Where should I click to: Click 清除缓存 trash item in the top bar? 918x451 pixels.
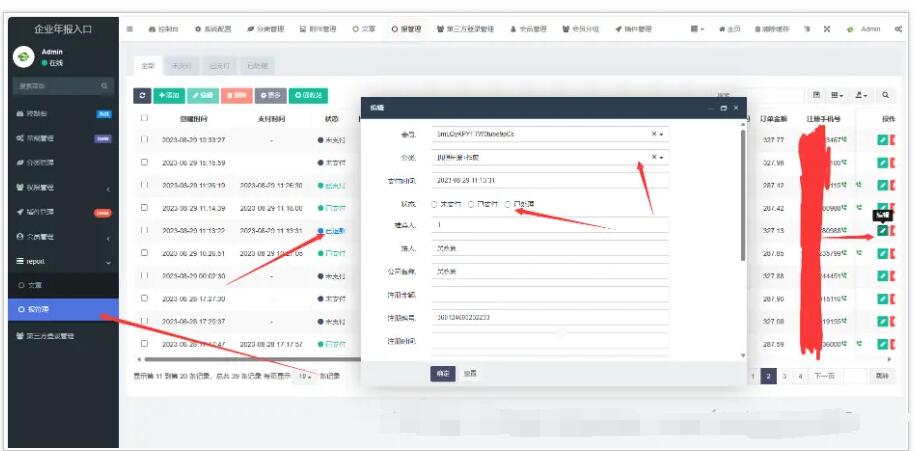pos(772,29)
